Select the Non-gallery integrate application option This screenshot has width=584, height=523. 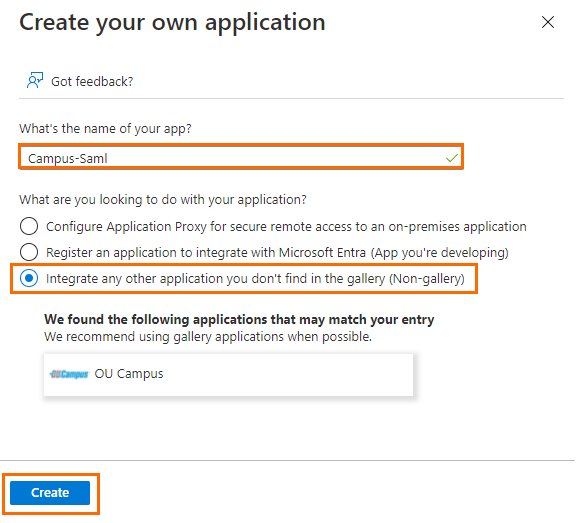29,279
